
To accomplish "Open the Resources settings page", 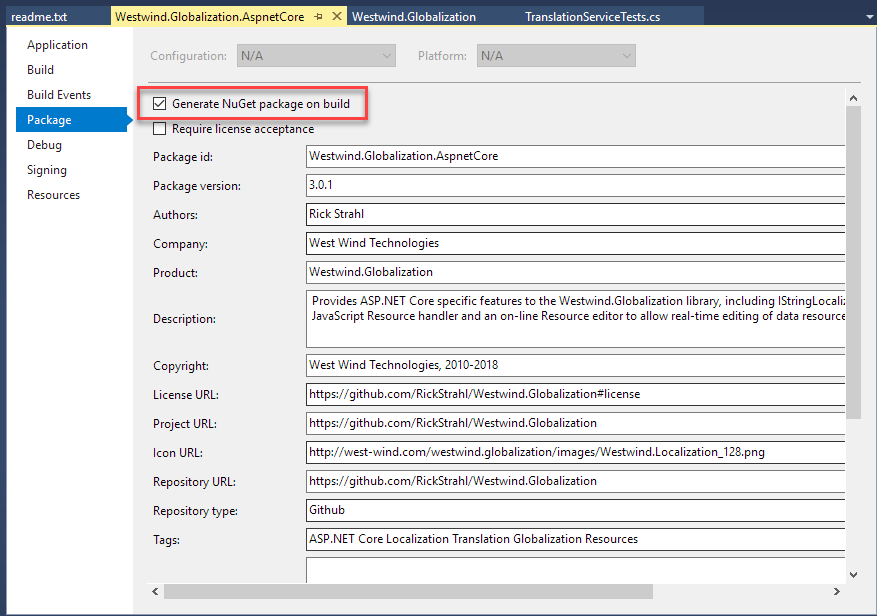I will click(x=53, y=195).
